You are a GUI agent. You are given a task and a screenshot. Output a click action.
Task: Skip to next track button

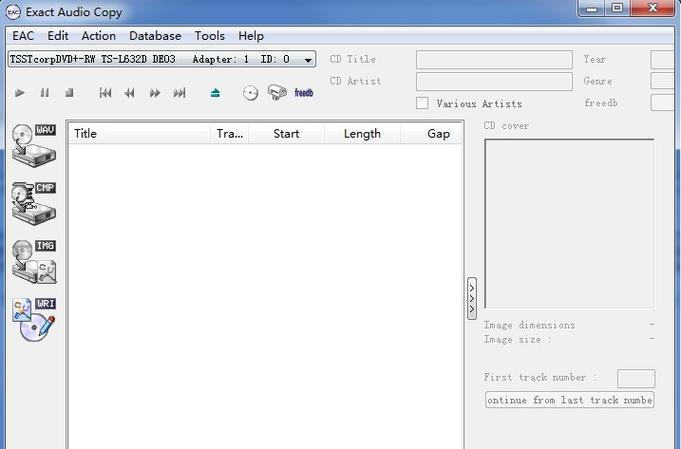click(179, 93)
